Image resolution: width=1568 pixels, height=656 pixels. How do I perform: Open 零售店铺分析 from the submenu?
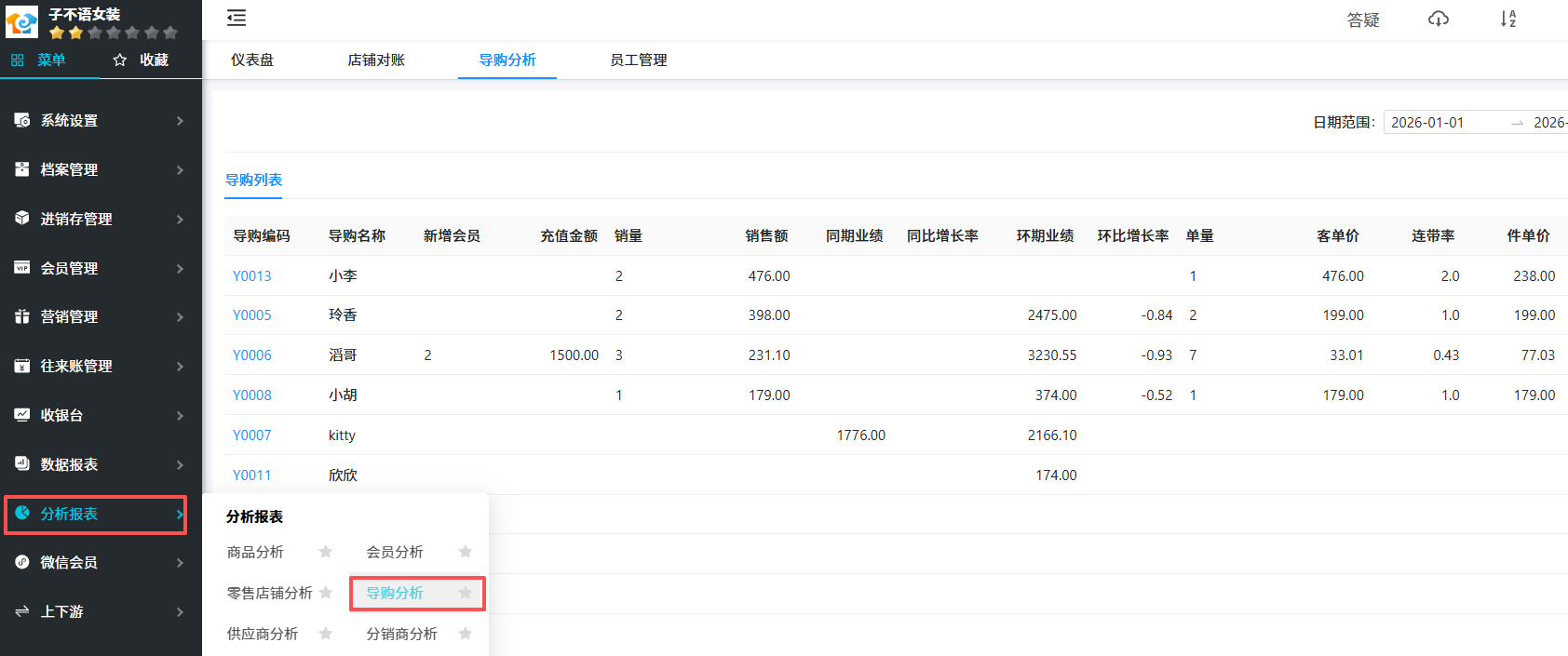270,593
